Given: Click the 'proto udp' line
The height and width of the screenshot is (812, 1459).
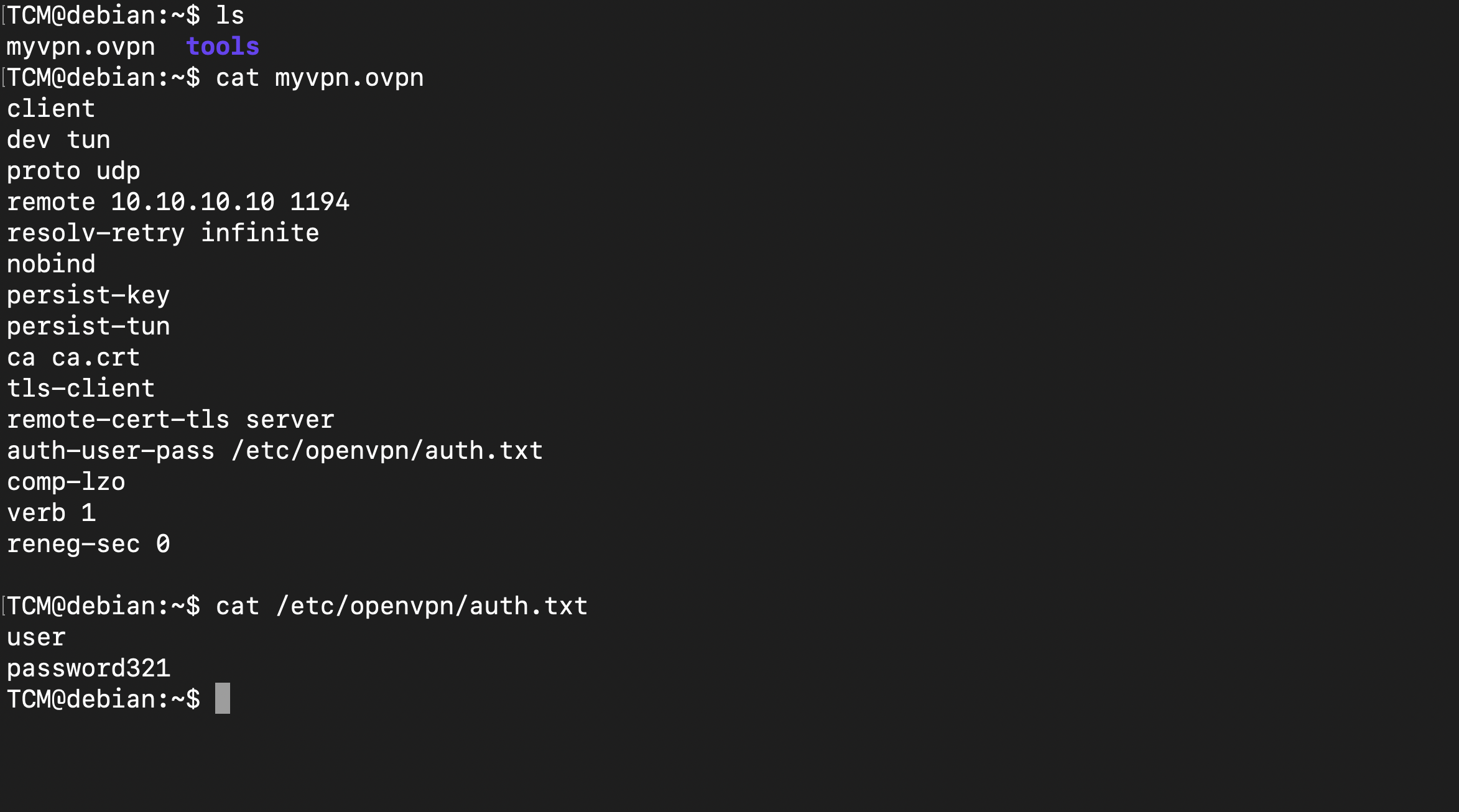Looking at the screenshot, I should pos(73,172).
